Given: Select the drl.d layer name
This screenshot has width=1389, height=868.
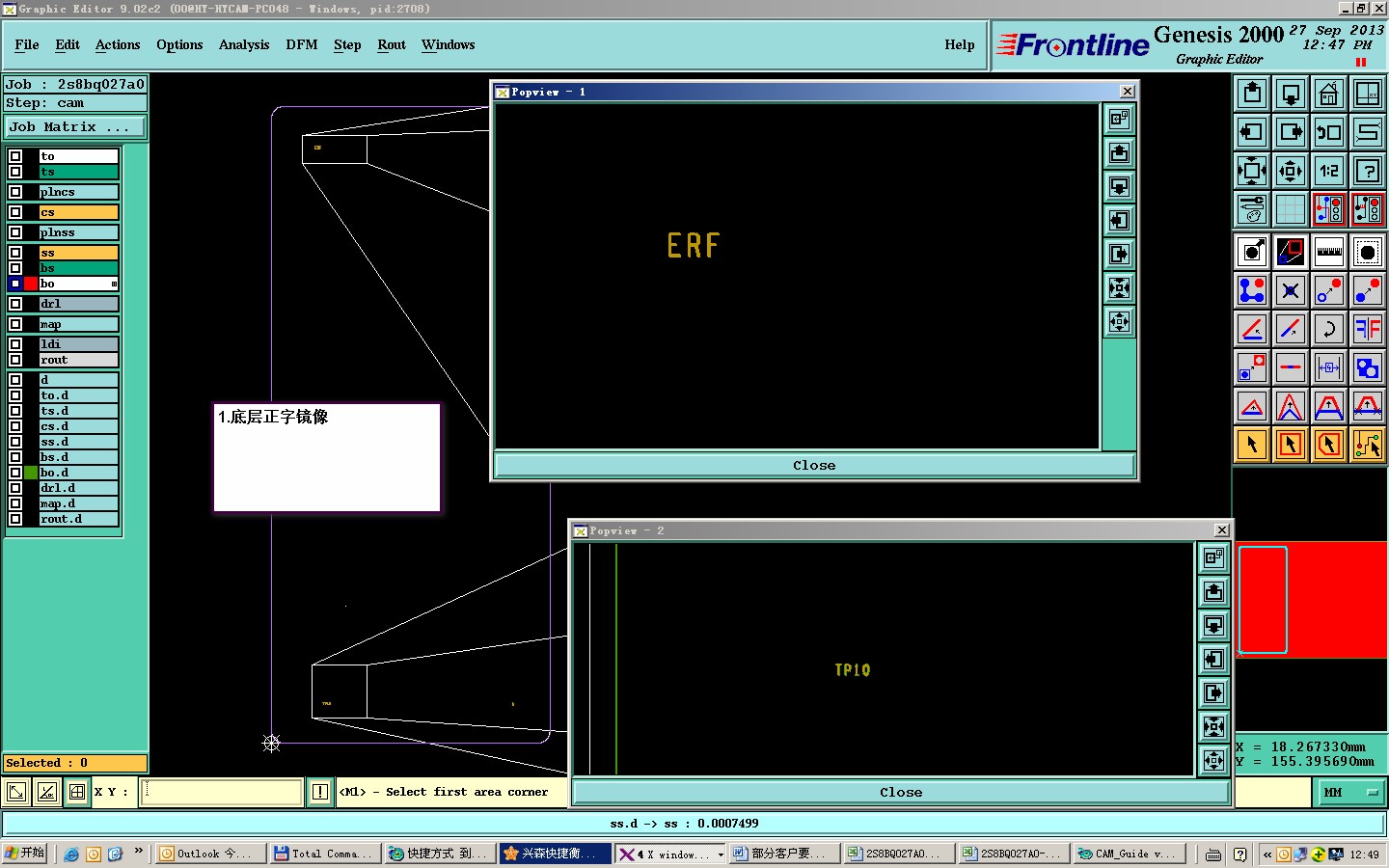Looking at the screenshot, I should 79,488.
